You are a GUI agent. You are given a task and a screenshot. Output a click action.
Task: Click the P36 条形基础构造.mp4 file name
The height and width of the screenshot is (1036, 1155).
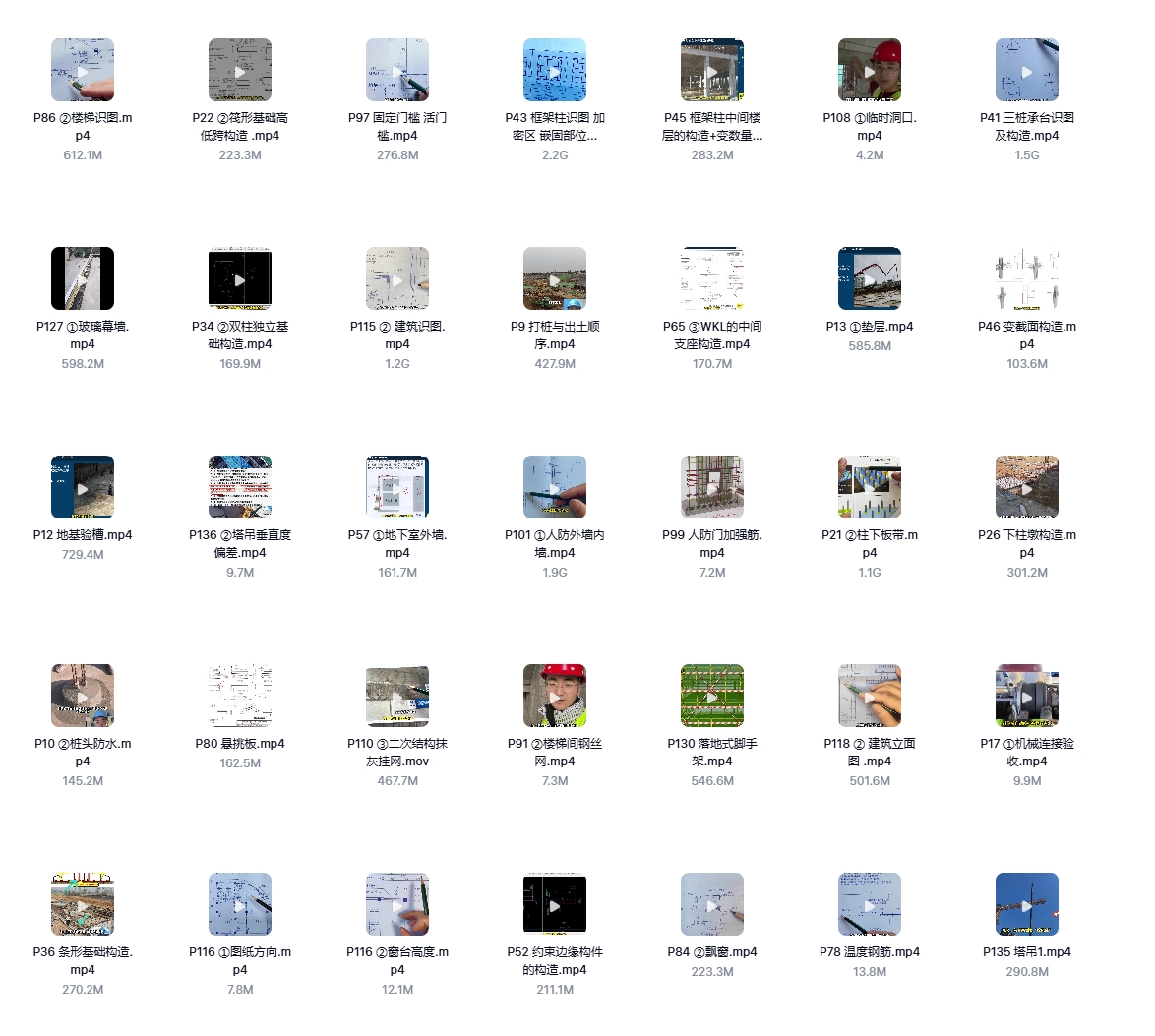pos(83,961)
